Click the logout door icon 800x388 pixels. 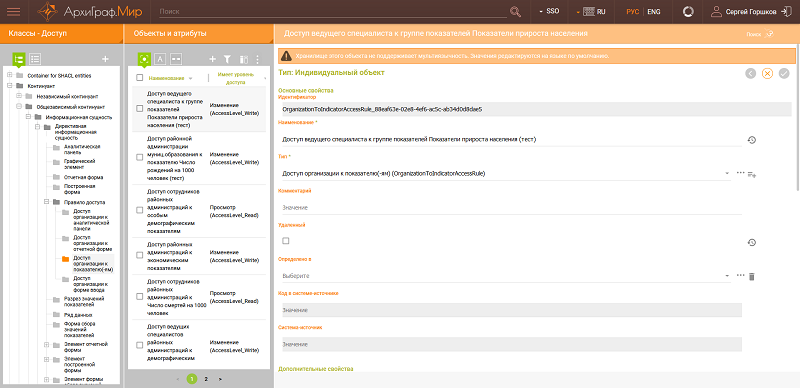786,11
